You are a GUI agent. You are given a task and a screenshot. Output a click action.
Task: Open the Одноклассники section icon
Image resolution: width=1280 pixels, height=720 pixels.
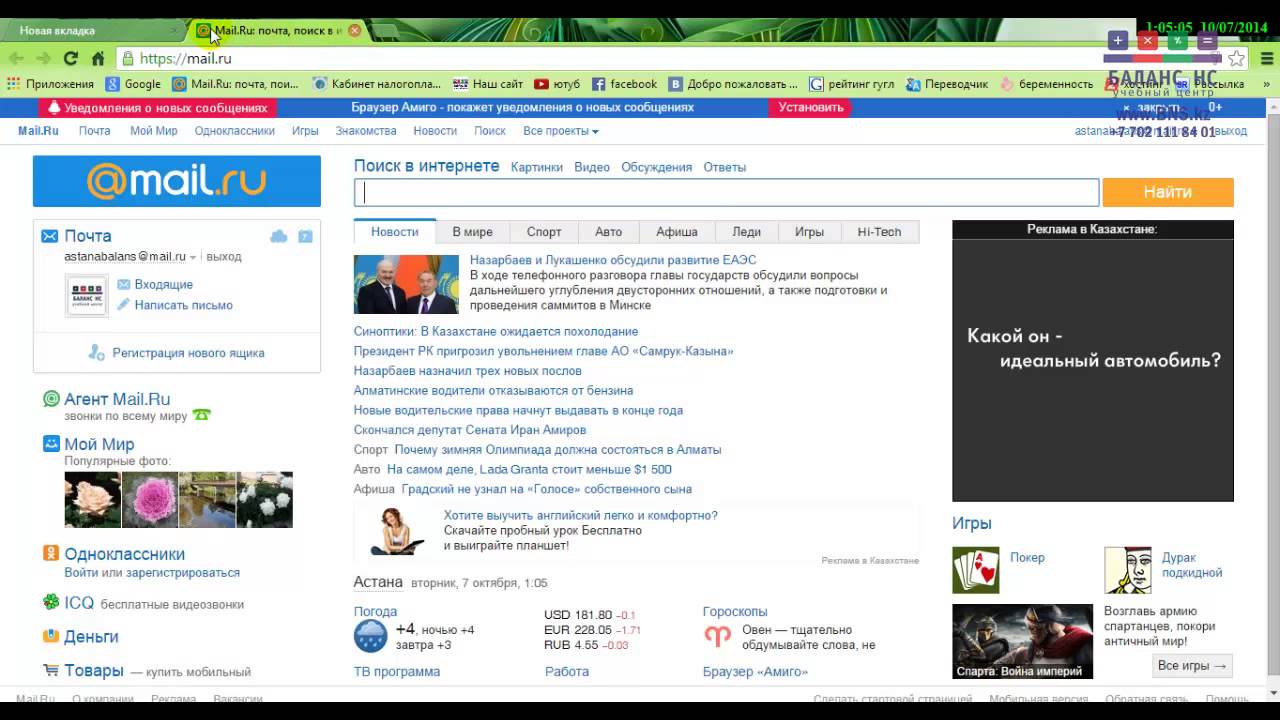pyautogui.click(x=51, y=553)
